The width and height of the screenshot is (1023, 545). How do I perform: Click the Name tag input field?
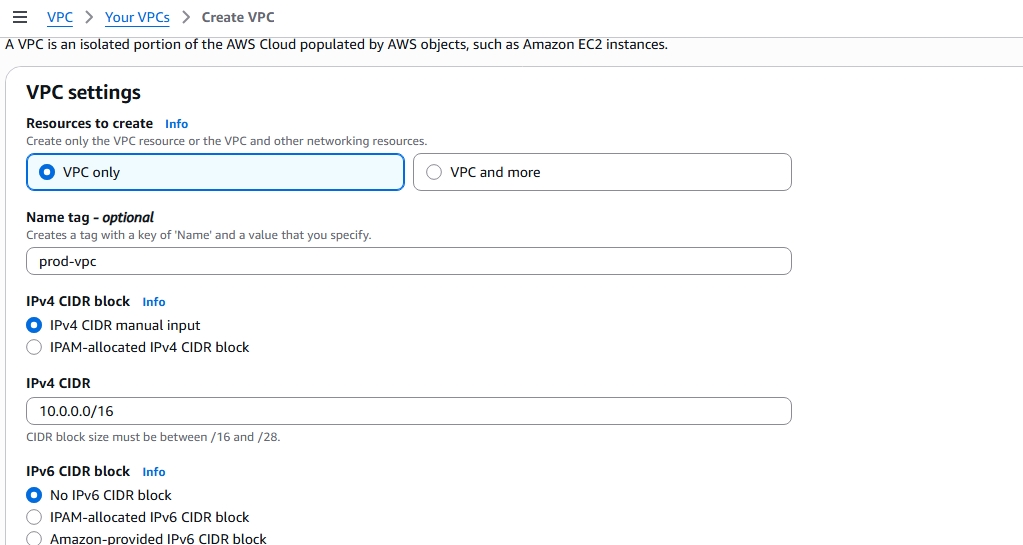coord(408,261)
